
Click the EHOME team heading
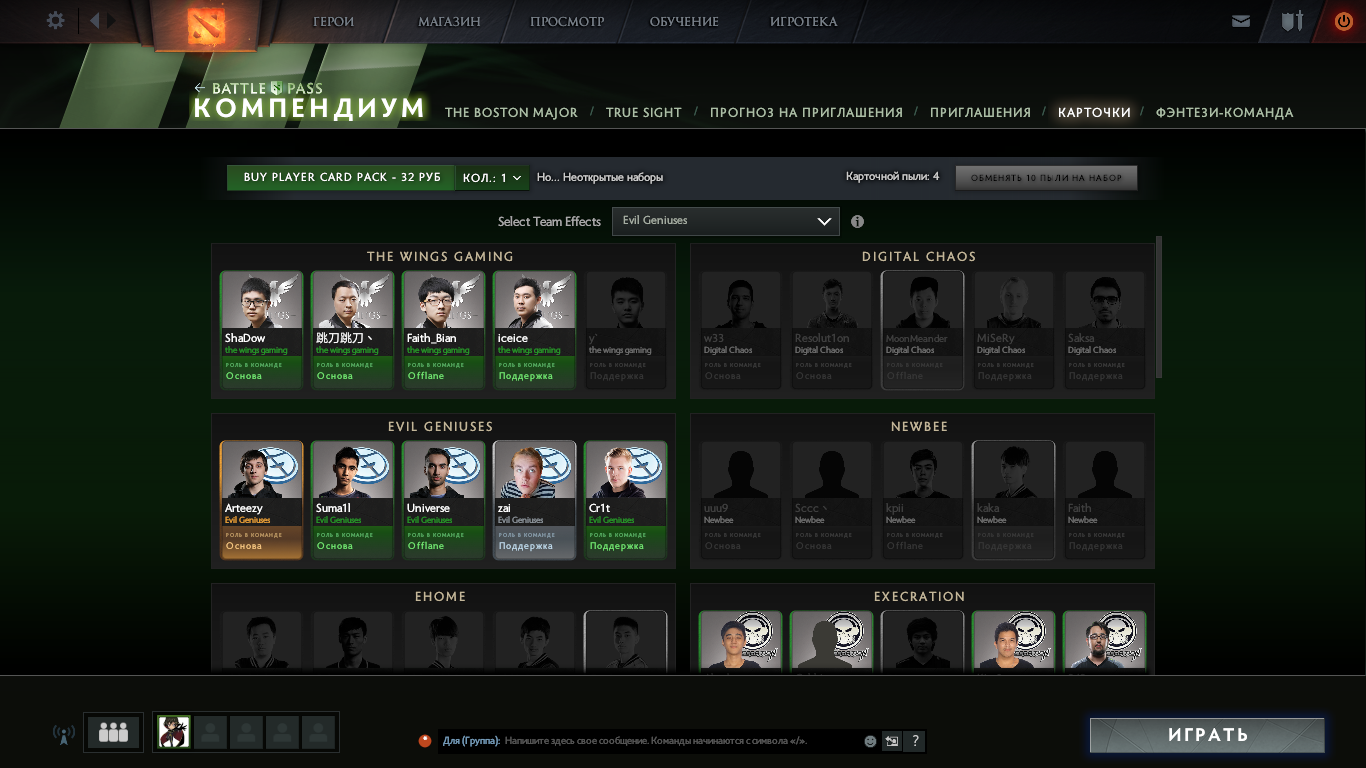440,597
